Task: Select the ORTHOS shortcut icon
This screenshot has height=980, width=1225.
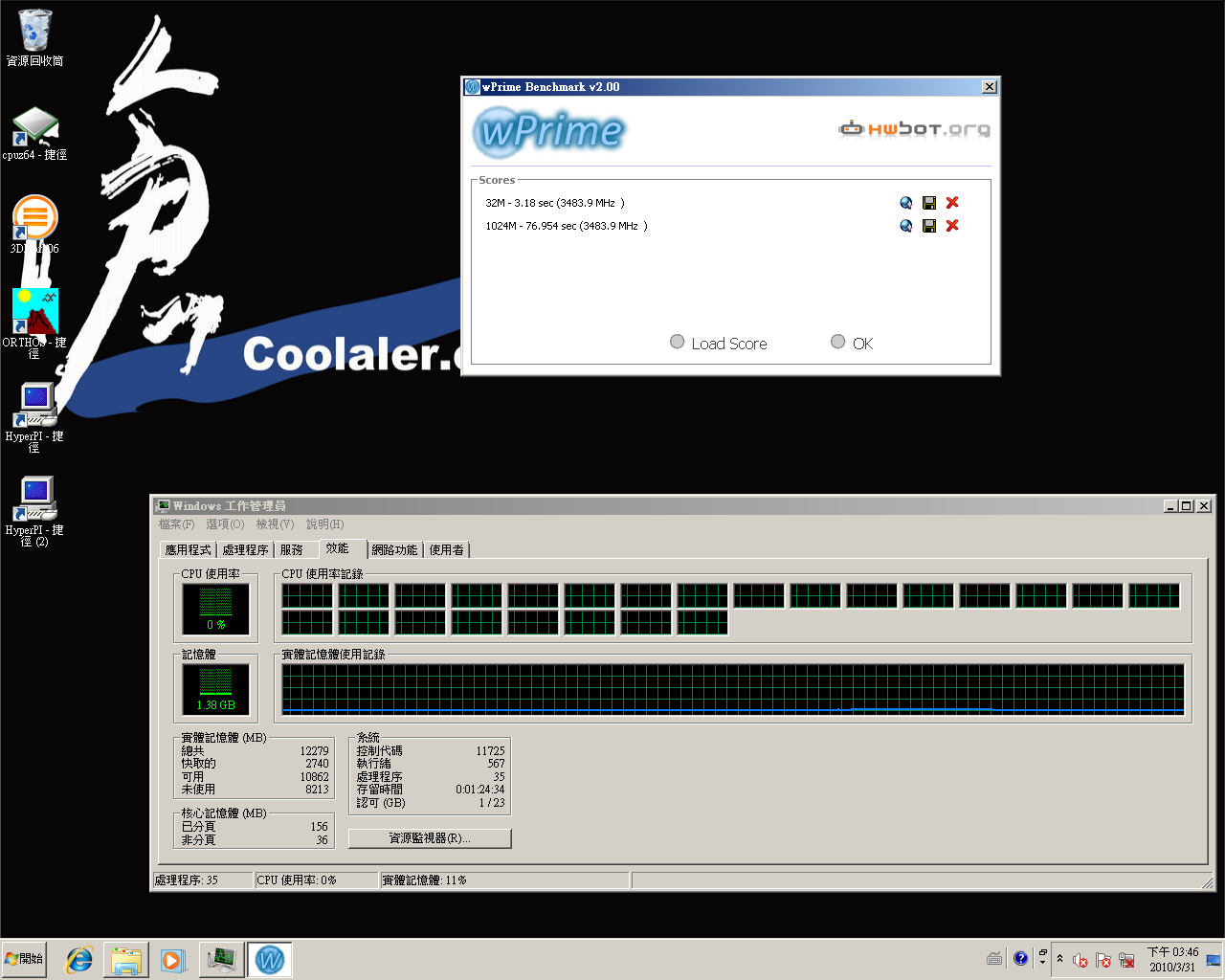Action: 35,323
